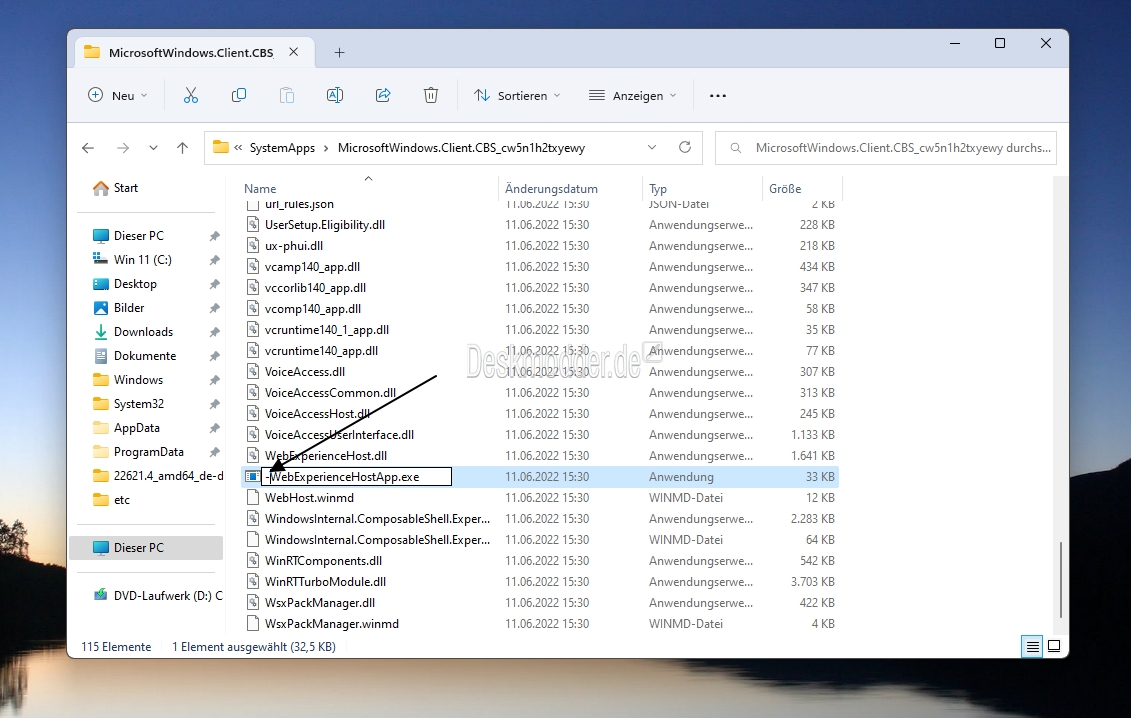This screenshot has height=718, width=1131.
Task: Sort by Typ column header
Action: point(658,188)
